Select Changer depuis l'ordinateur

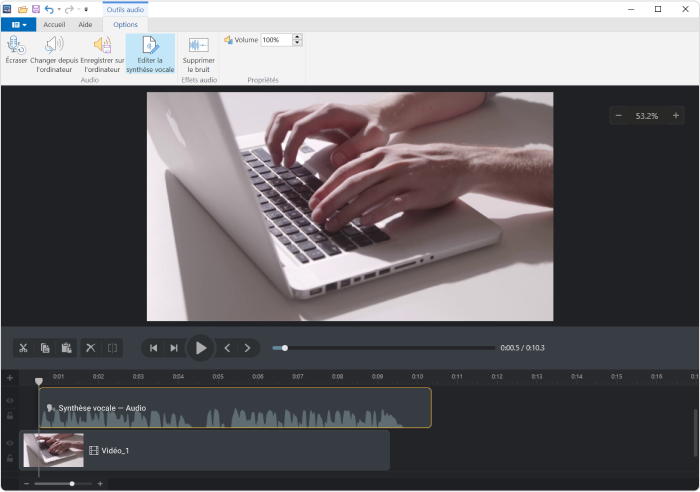[x=54, y=54]
